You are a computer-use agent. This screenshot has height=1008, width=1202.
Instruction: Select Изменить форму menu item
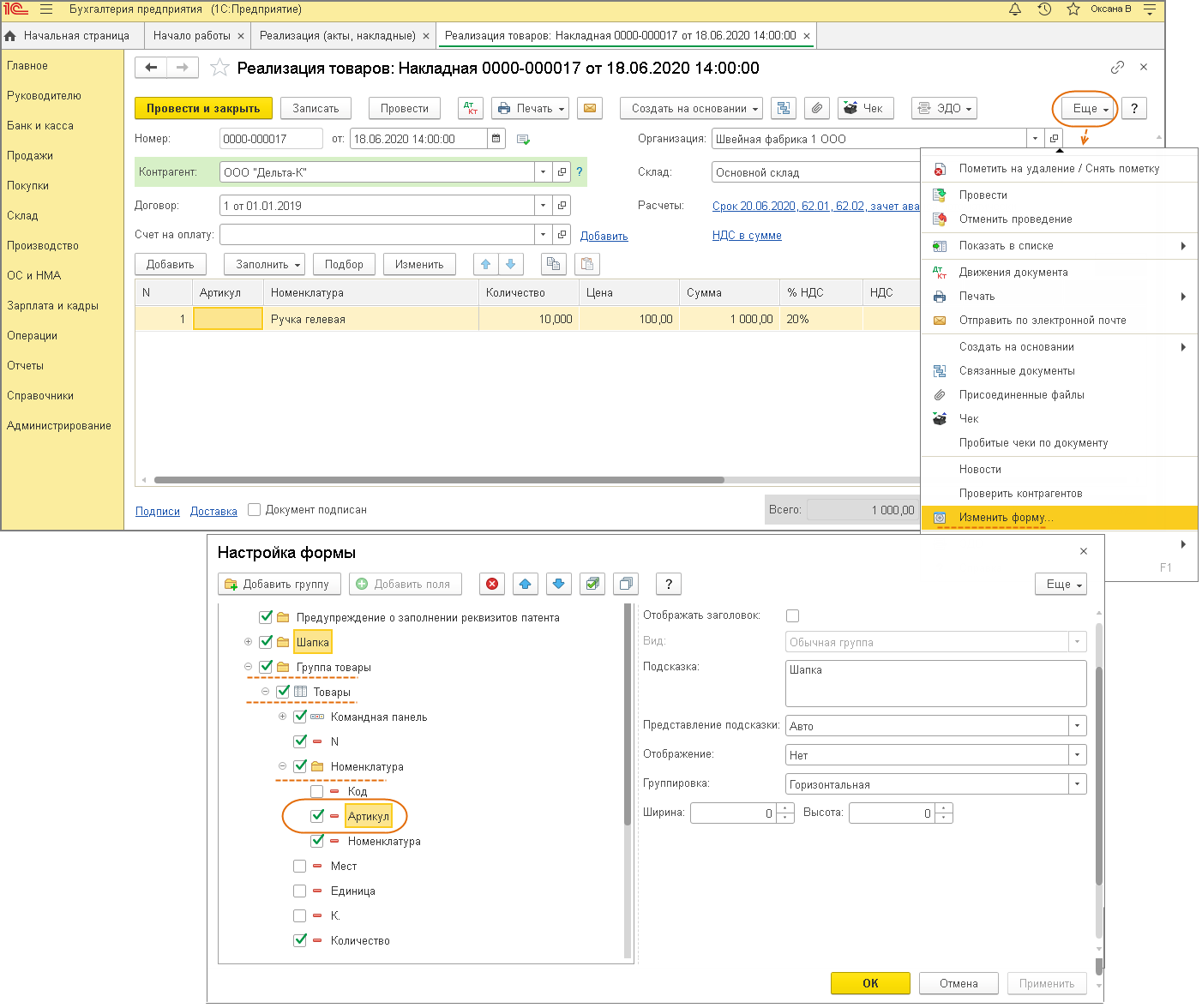click(x=1060, y=518)
